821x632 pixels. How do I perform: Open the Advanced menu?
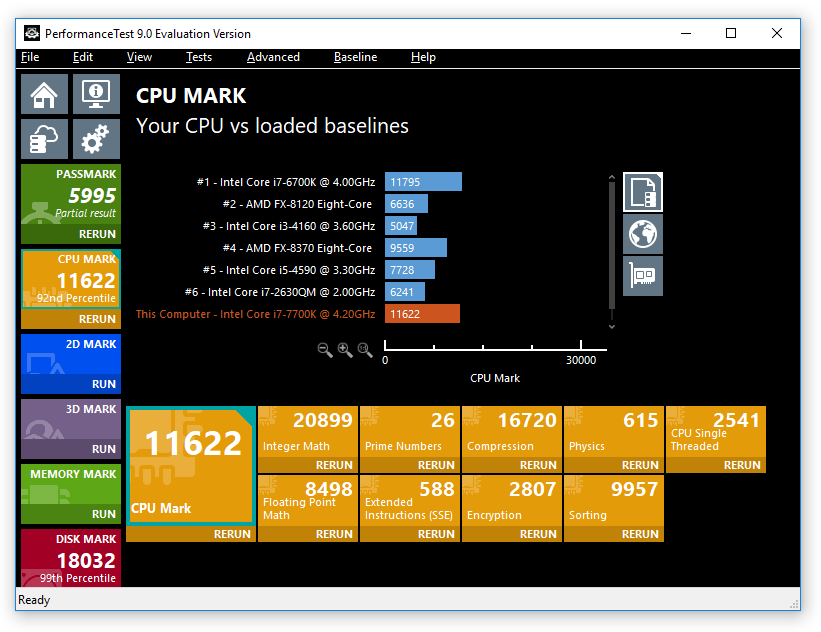pos(273,57)
